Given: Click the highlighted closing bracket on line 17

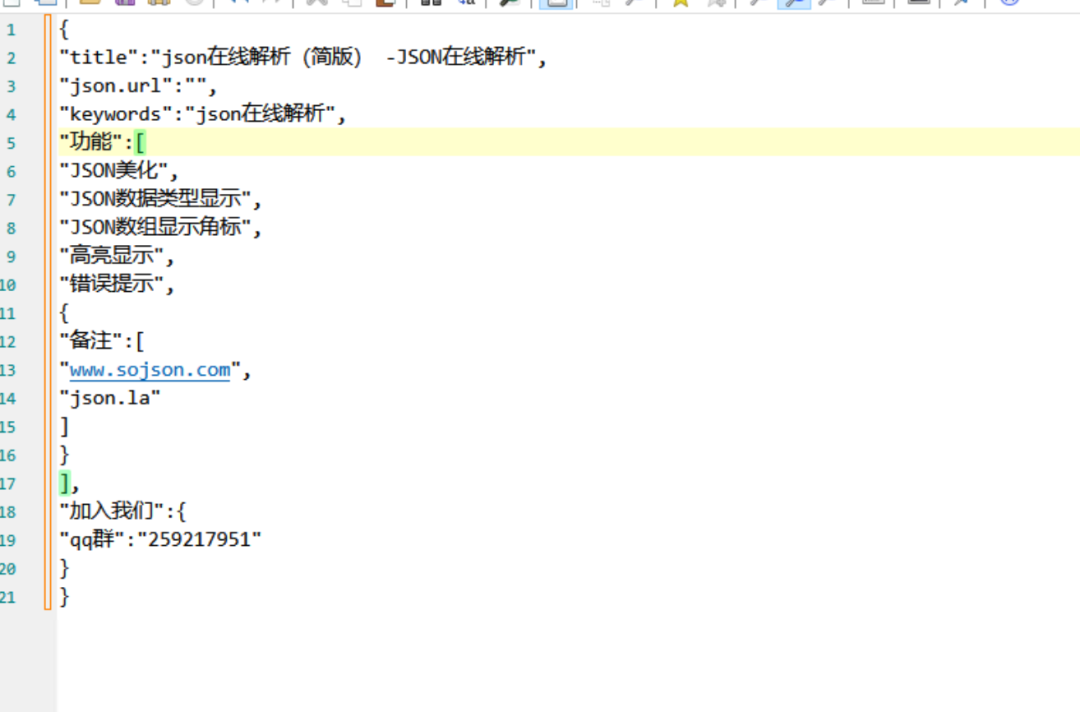Looking at the screenshot, I should pyautogui.click(x=65, y=483).
